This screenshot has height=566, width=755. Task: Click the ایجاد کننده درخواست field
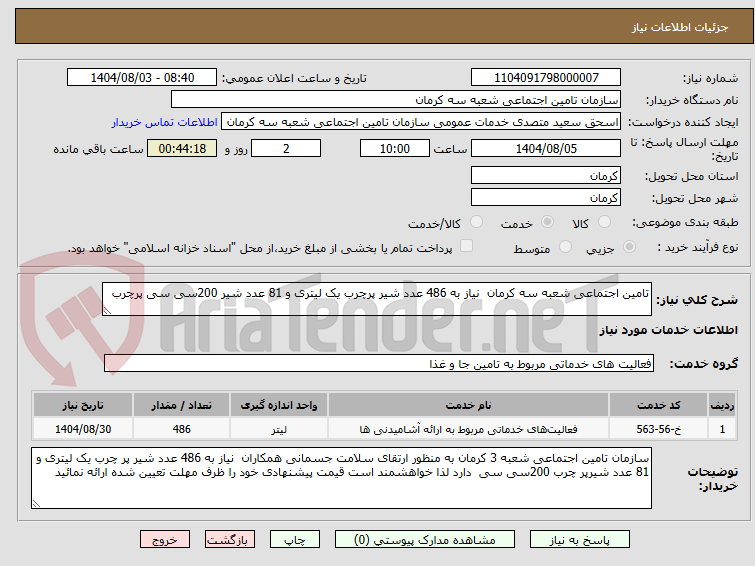coord(421,122)
